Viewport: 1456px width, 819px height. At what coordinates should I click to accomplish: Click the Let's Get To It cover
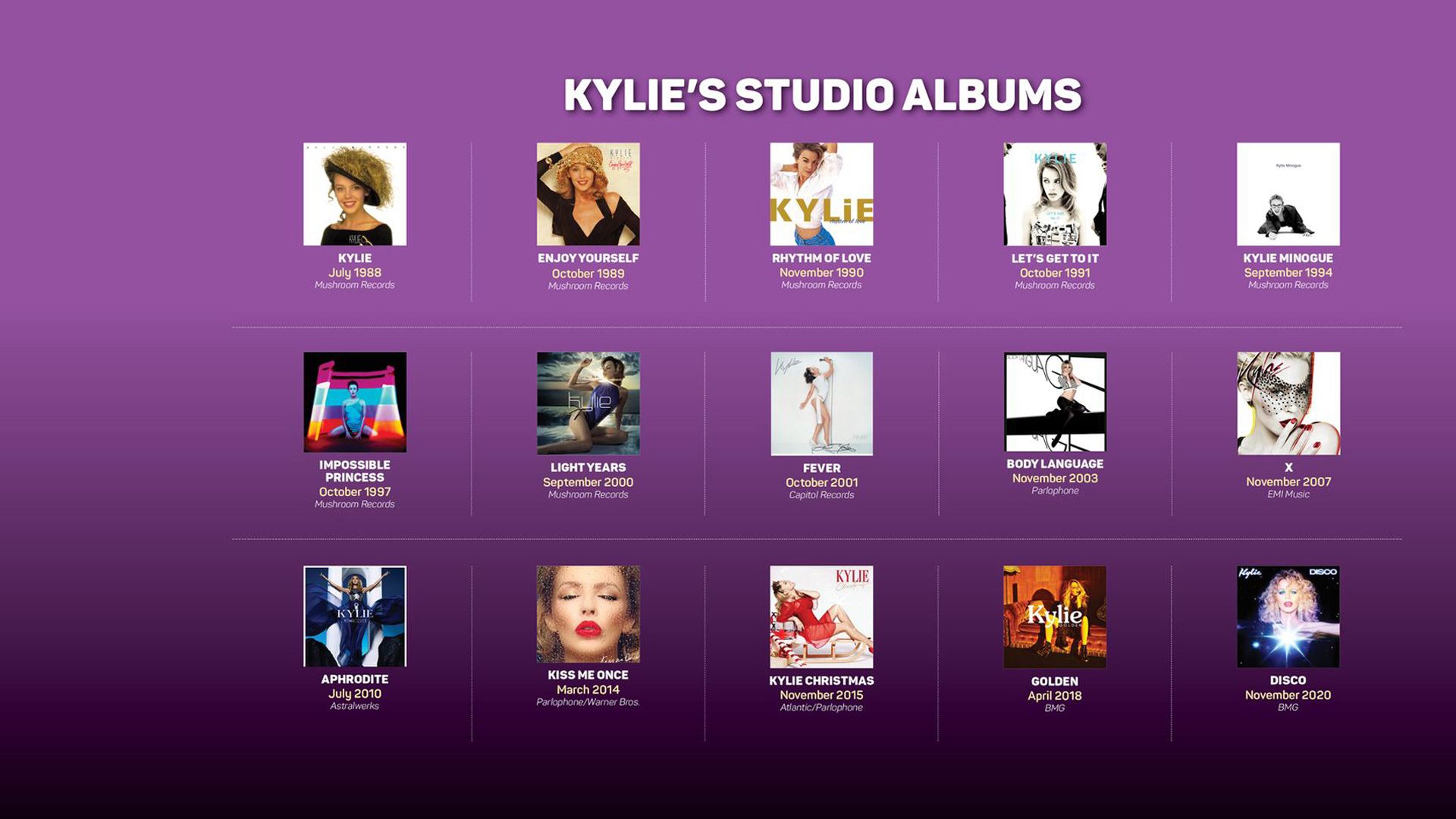(x=1055, y=194)
